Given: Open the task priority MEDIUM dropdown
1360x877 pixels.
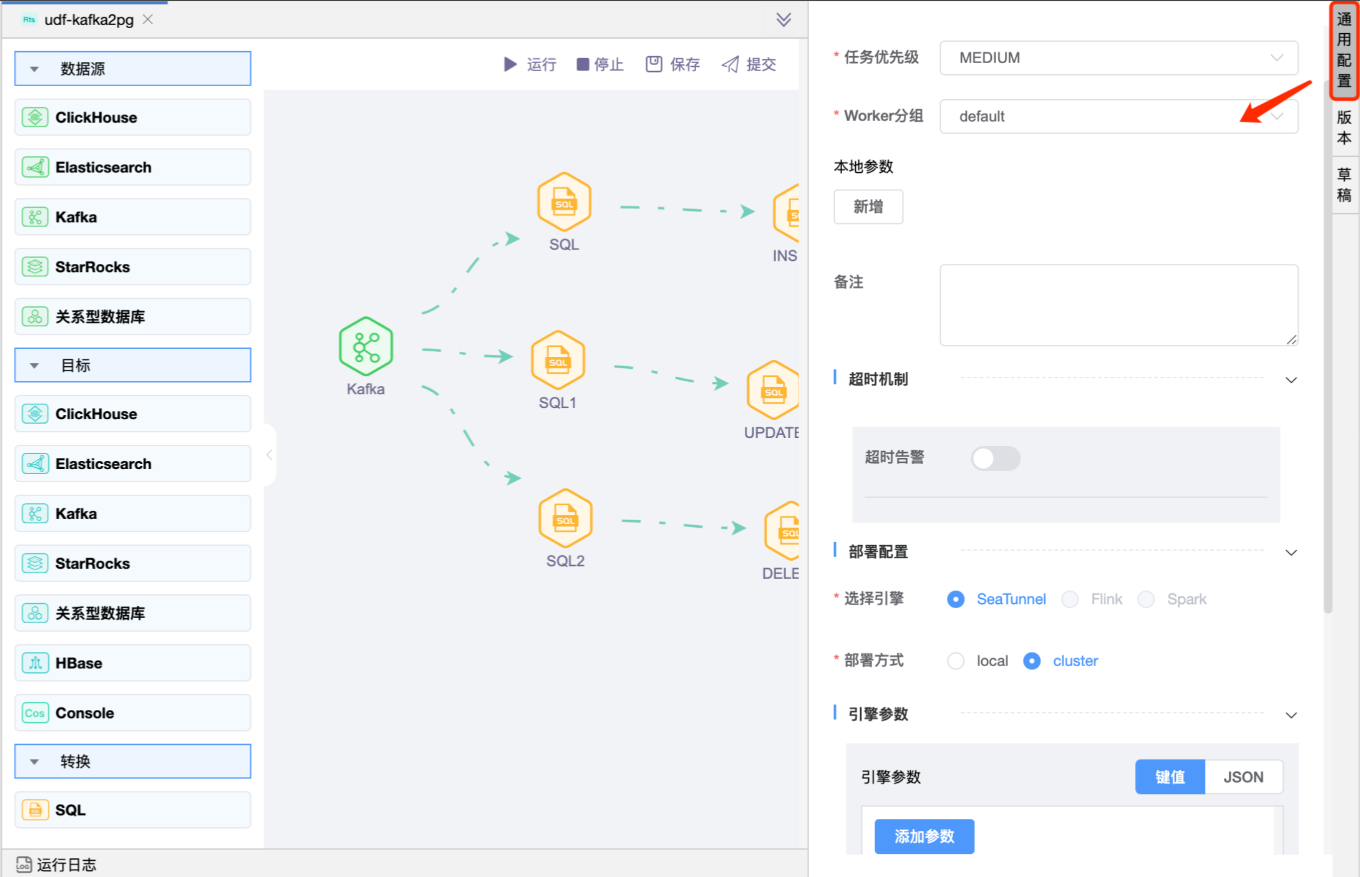Looking at the screenshot, I should (x=1118, y=58).
